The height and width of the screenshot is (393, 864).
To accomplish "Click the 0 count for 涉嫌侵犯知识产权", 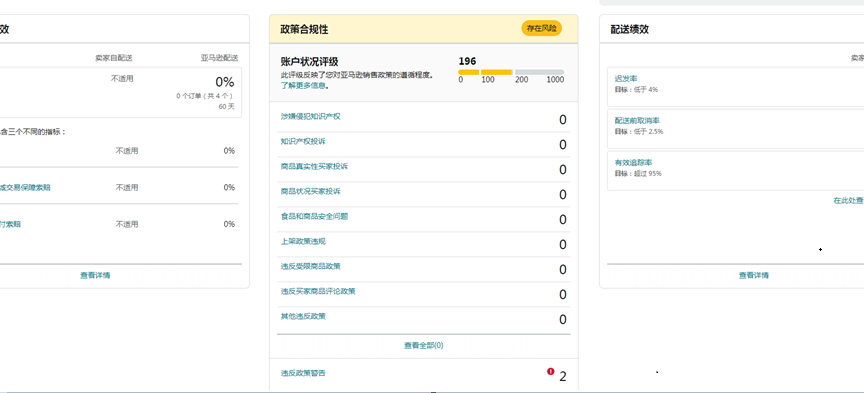I will pos(563,120).
